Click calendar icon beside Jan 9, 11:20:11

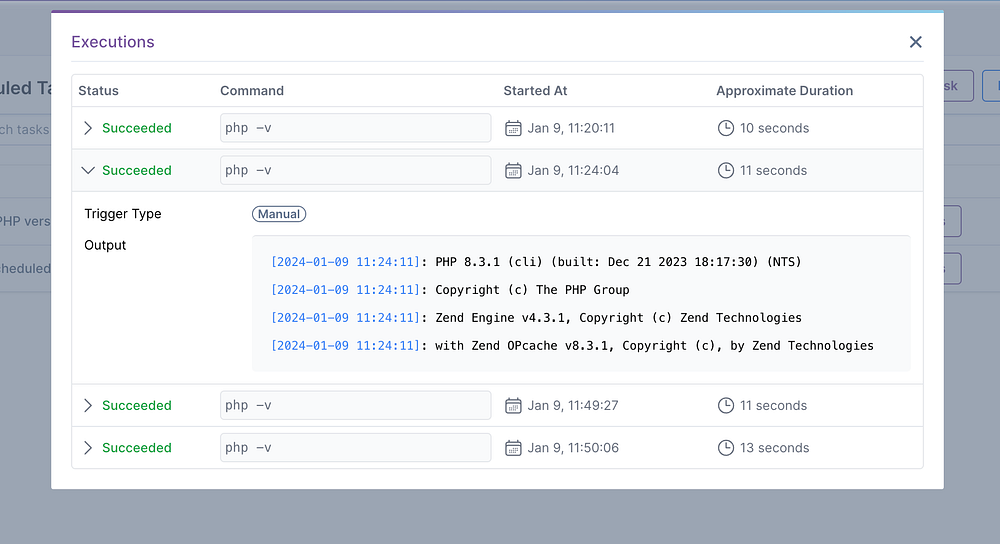tap(513, 128)
